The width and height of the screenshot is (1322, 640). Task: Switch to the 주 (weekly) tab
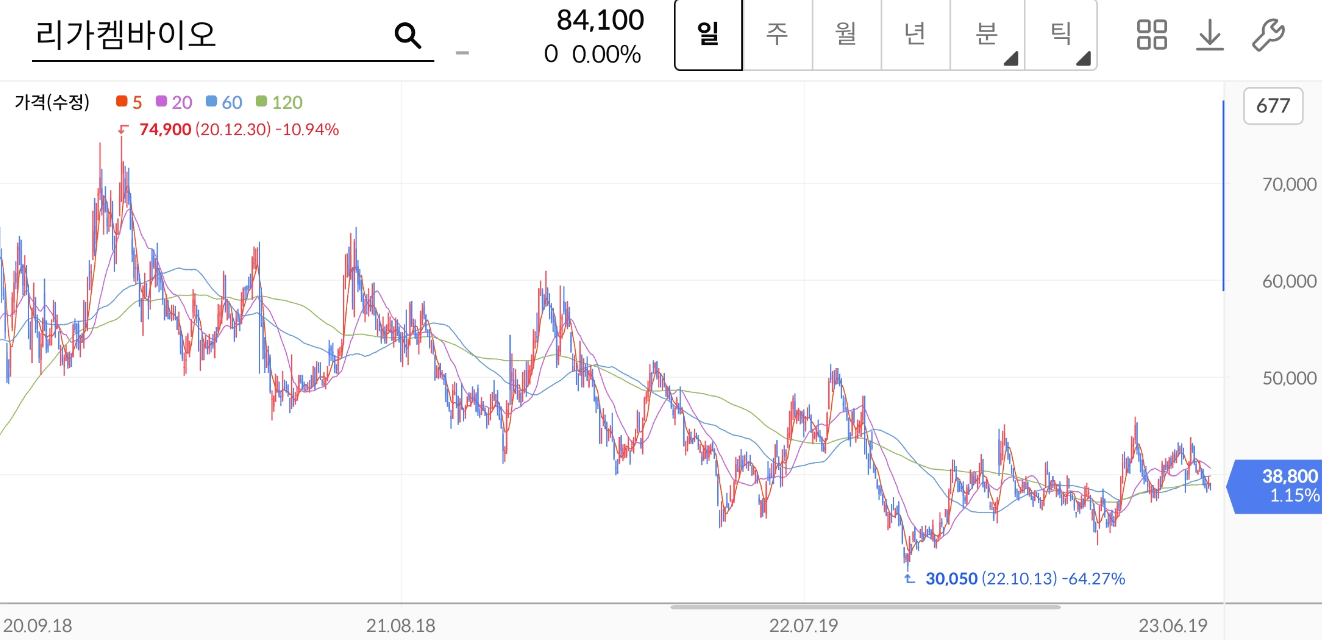pos(777,35)
